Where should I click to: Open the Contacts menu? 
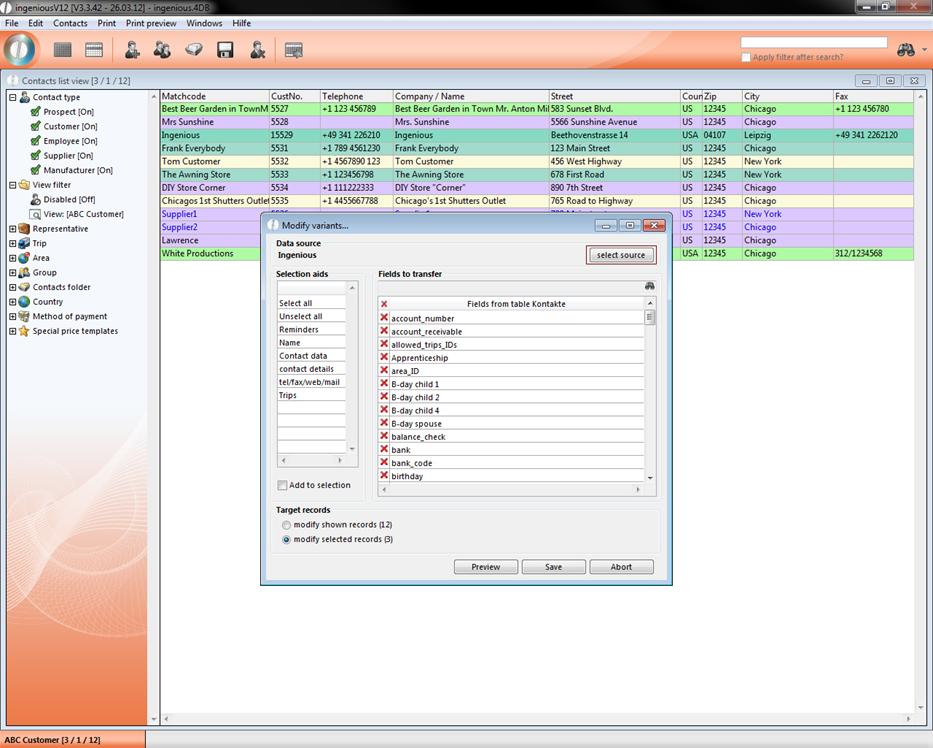tap(70, 23)
